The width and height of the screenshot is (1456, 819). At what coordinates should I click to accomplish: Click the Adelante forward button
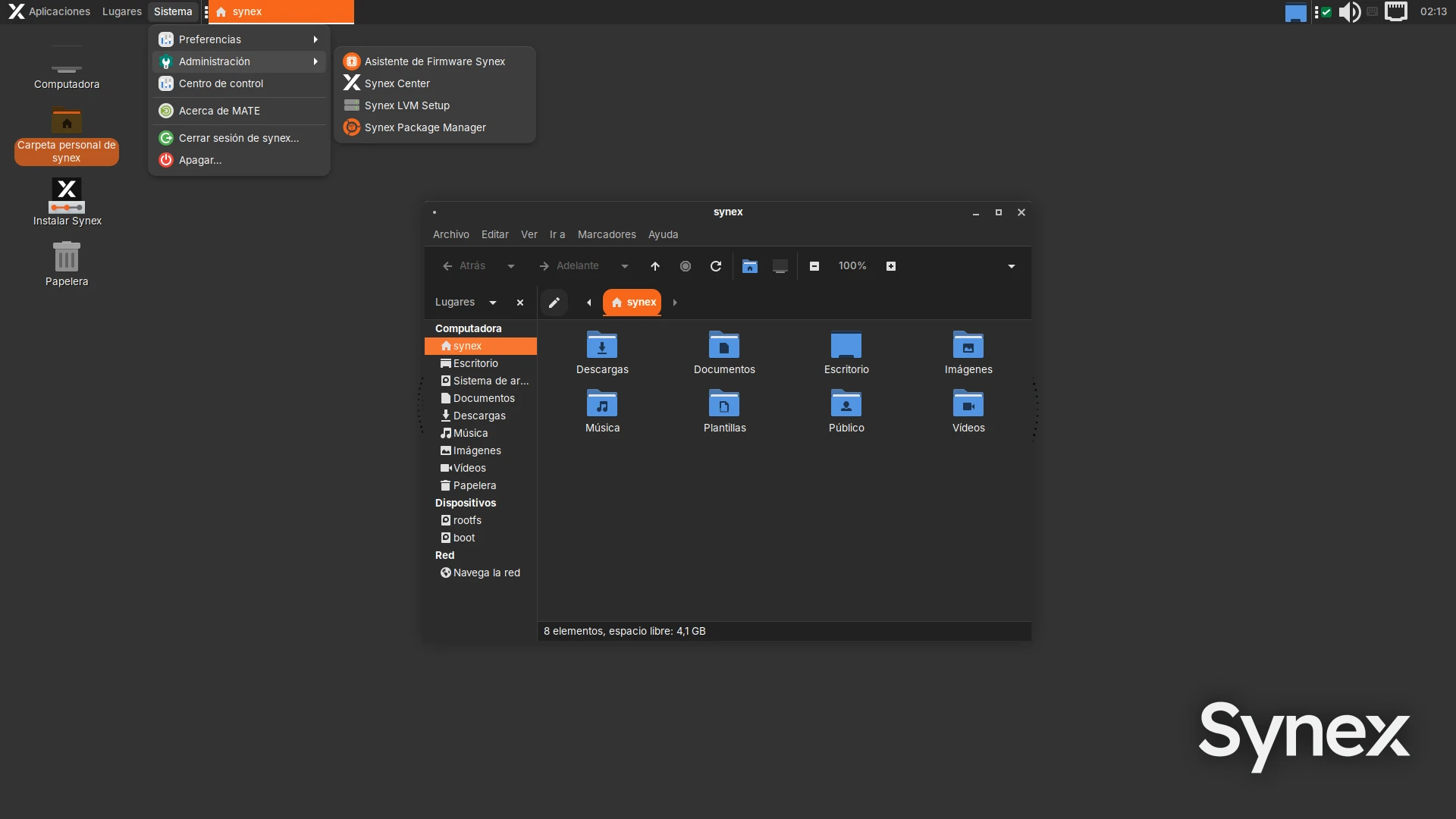click(x=569, y=266)
